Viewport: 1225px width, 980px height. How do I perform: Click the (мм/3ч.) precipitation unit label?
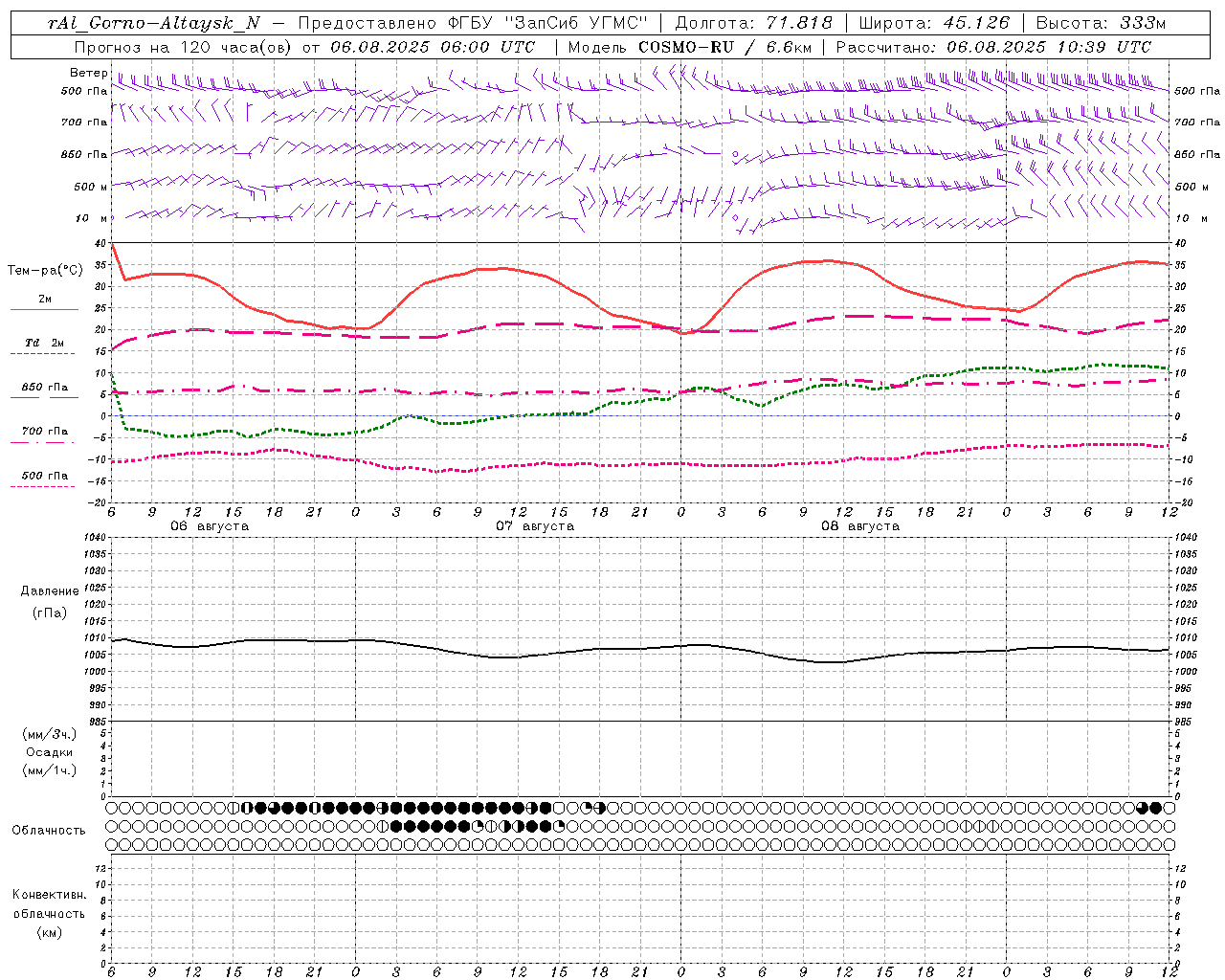coord(50,734)
